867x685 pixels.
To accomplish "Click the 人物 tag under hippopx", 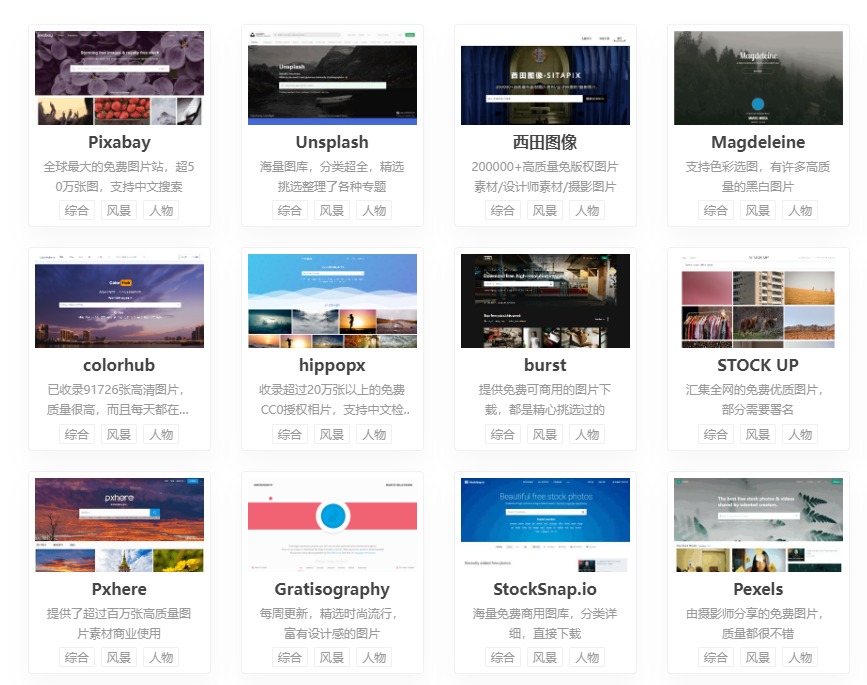I will pyautogui.click(x=374, y=435).
